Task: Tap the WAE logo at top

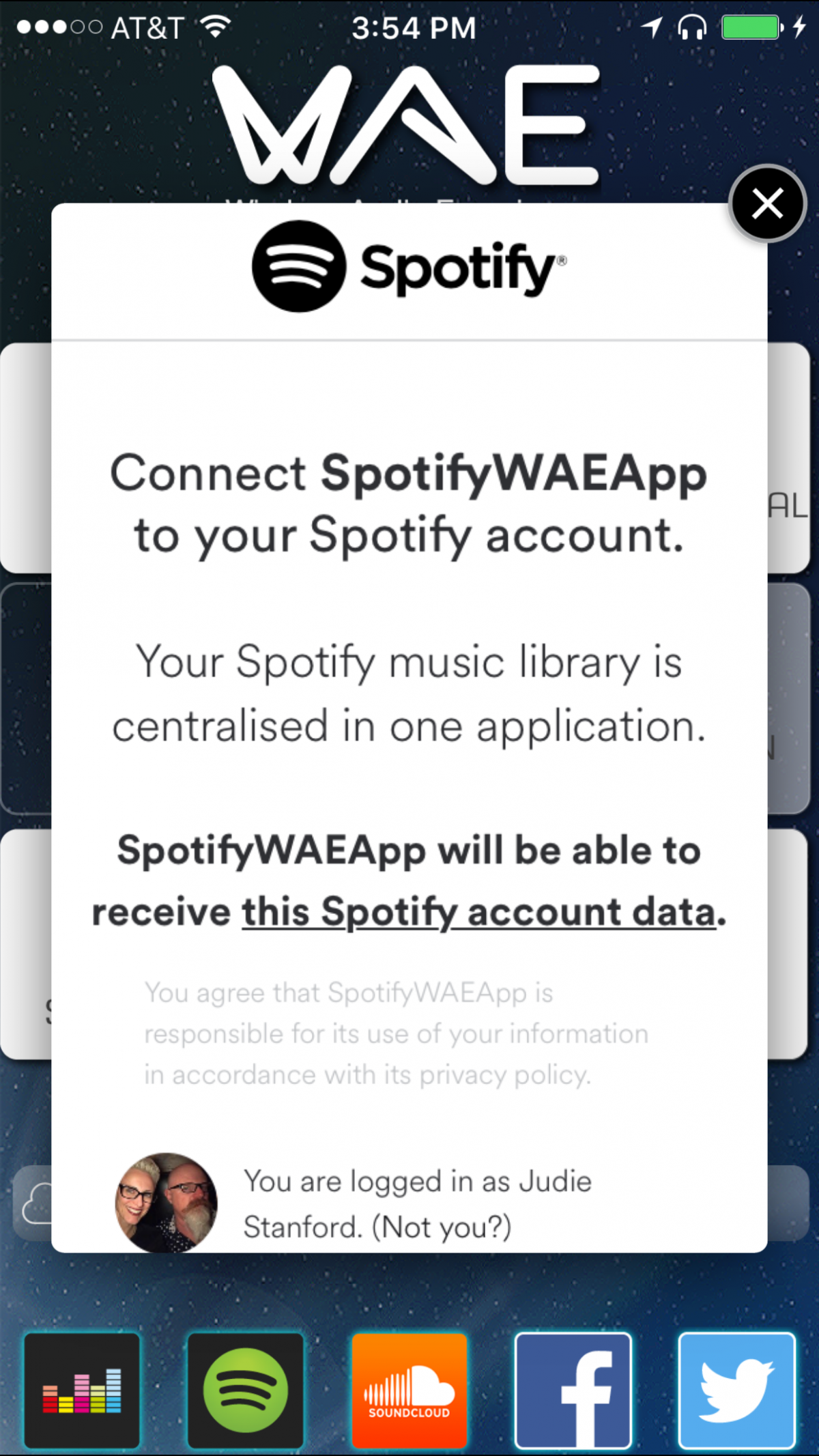Action: click(x=407, y=125)
